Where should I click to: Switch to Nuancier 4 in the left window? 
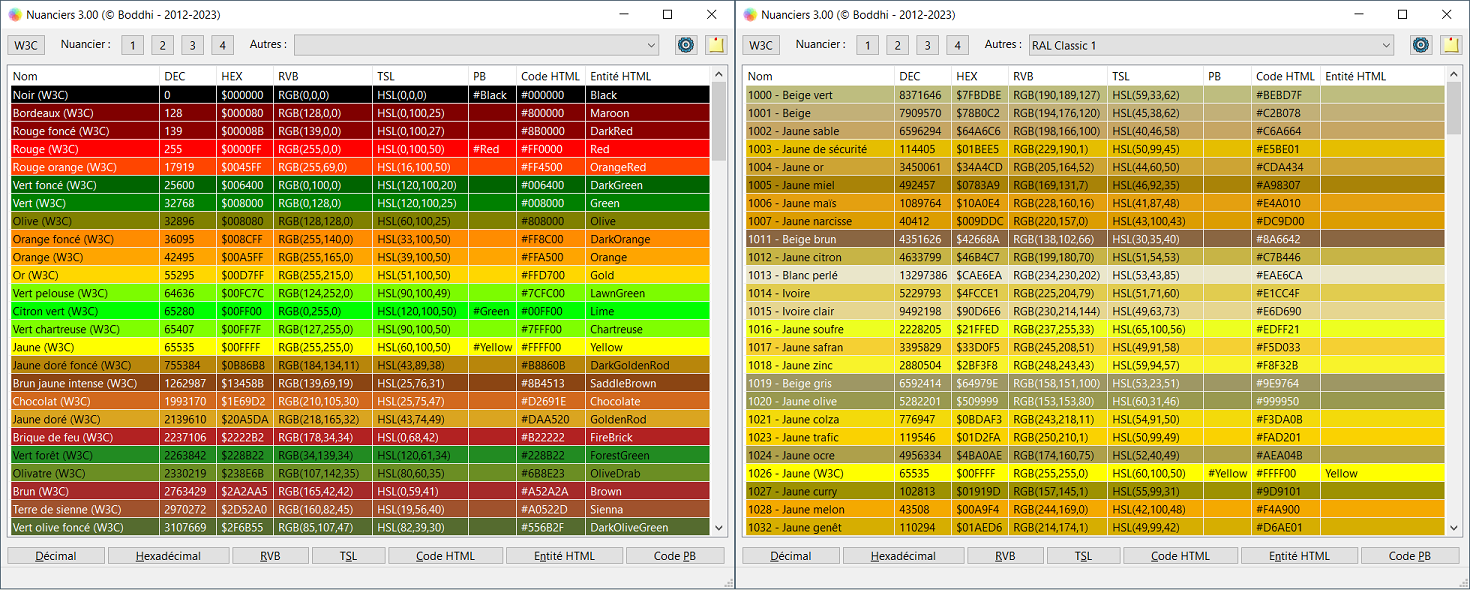[223, 45]
